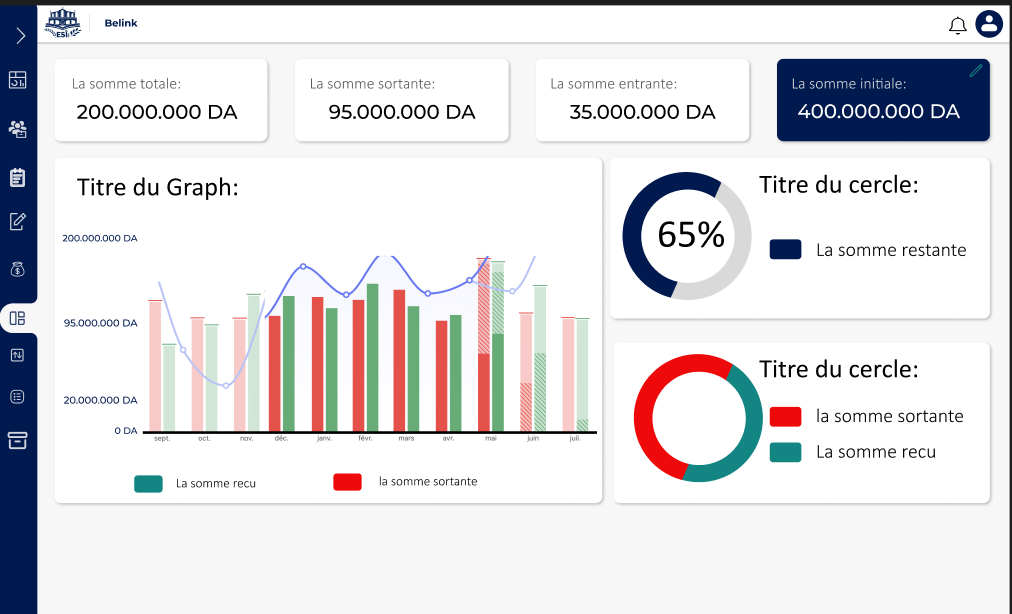The width and height of the screenshot is (1012, 614).
Task: Click the ESI logo
Action: click(x=63, y=23)
